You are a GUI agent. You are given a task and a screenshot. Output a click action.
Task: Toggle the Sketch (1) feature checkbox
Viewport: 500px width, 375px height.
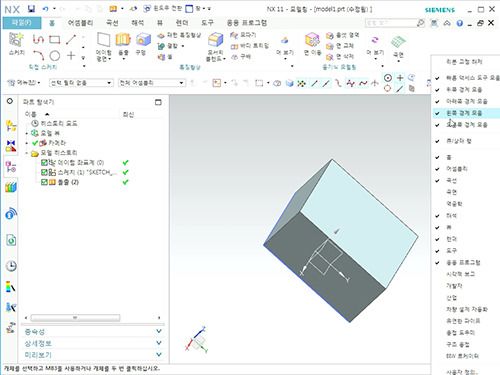point(44,172)
